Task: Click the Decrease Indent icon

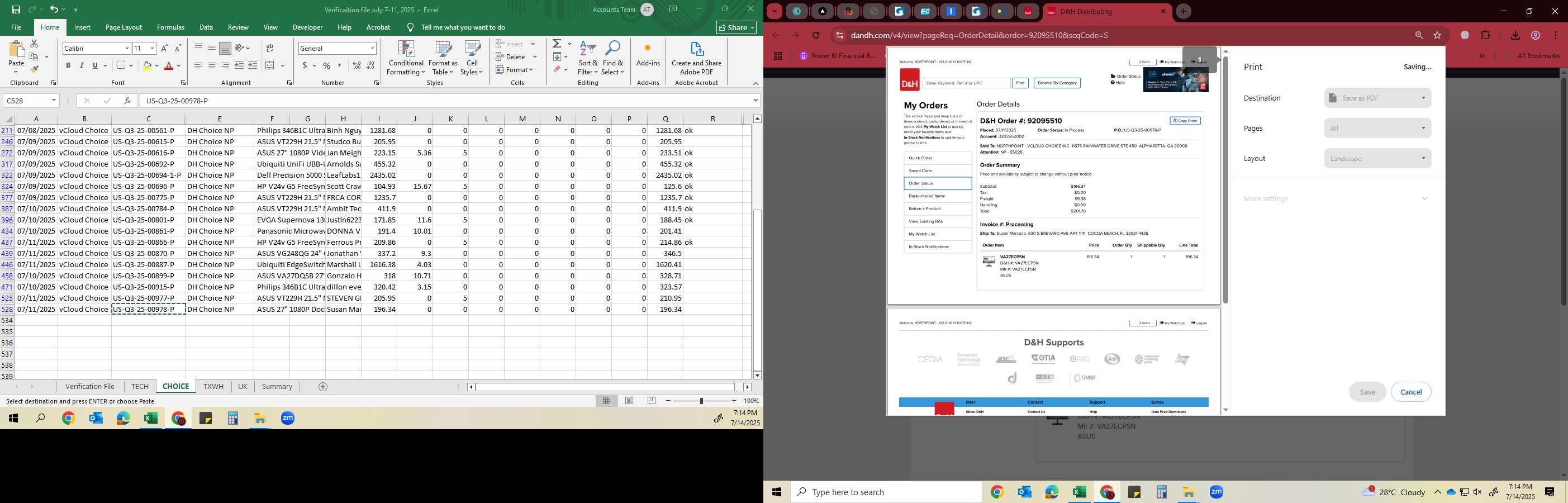Action: (x=239, y=66)
